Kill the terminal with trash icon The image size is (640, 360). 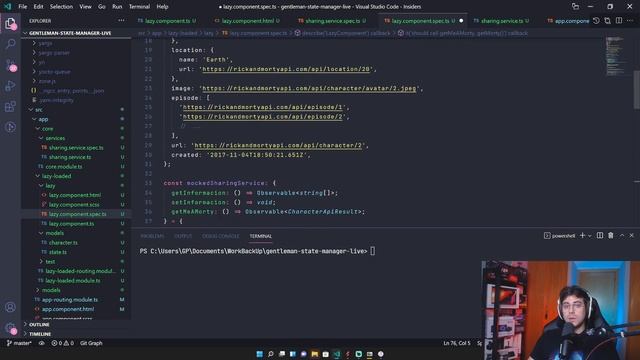[x=611, y=236]
